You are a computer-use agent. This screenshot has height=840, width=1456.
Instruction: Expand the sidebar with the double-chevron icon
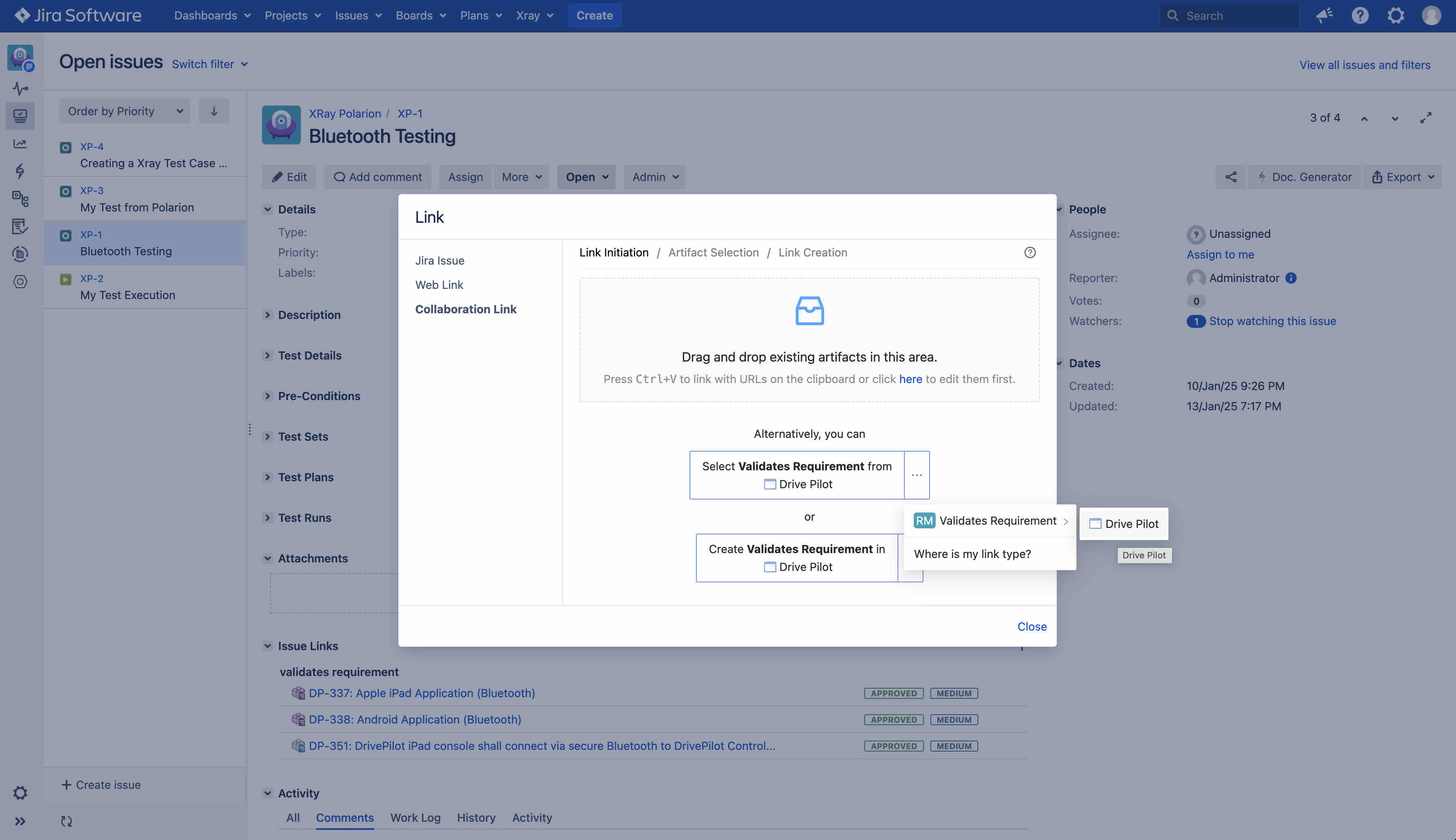(20, 821)
